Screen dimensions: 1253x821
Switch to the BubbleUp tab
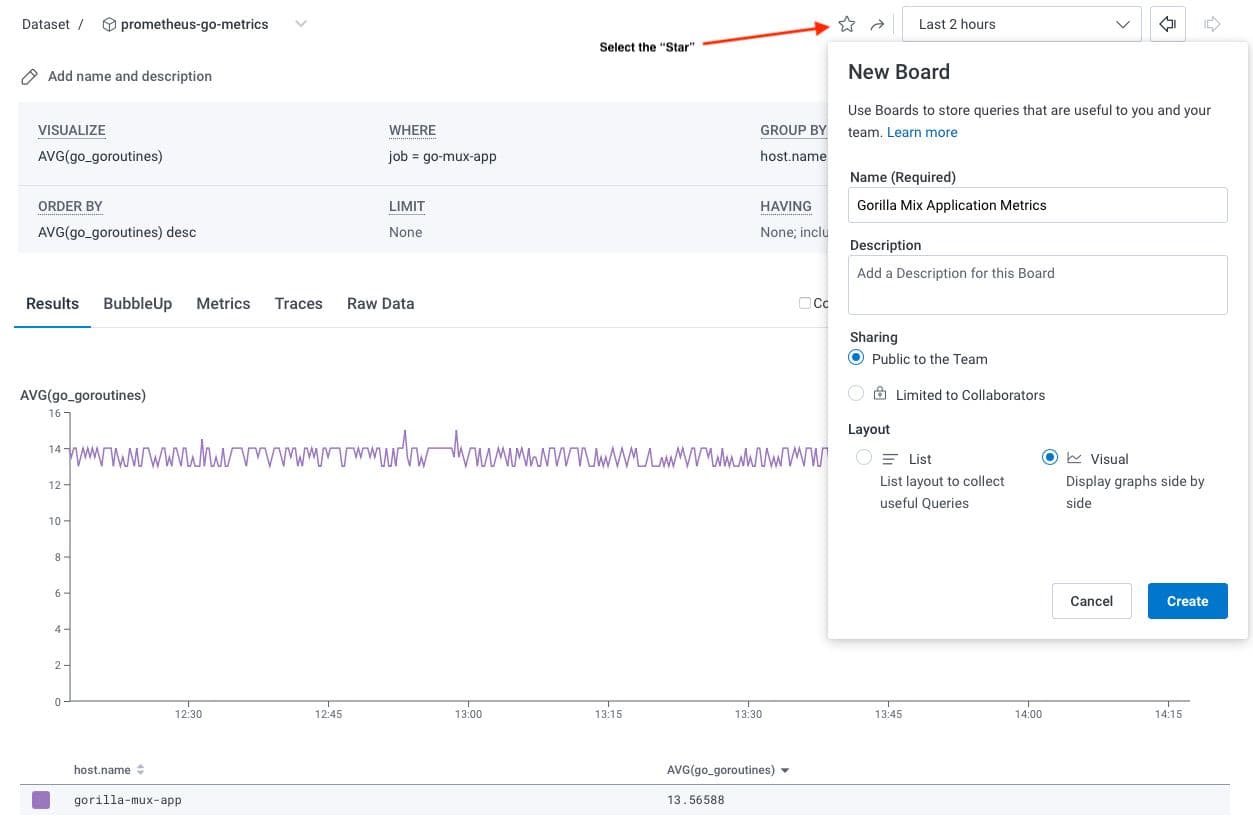pos(137,303)
